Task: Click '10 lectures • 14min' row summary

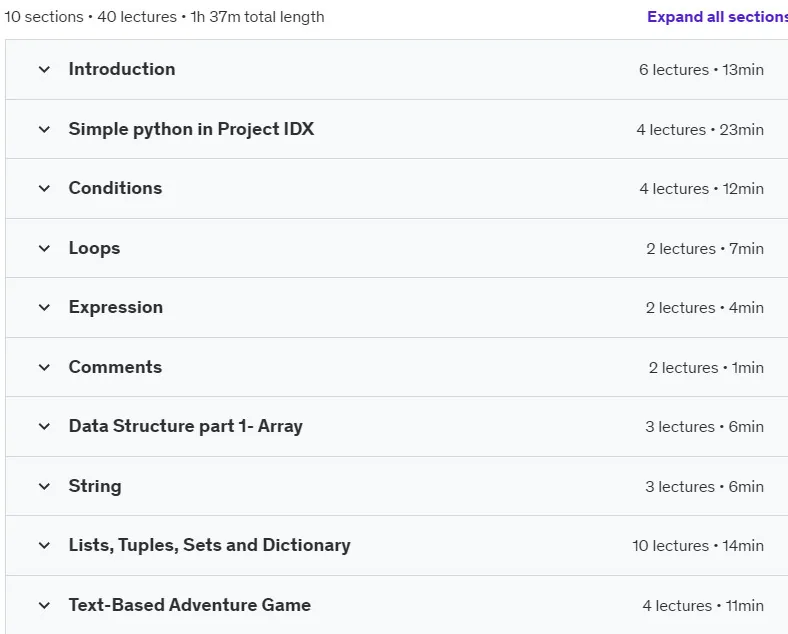Action: click(698, 546)
